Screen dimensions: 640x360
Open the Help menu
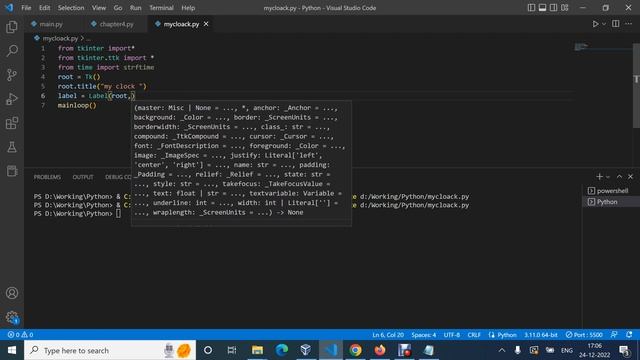pos(188,8)
